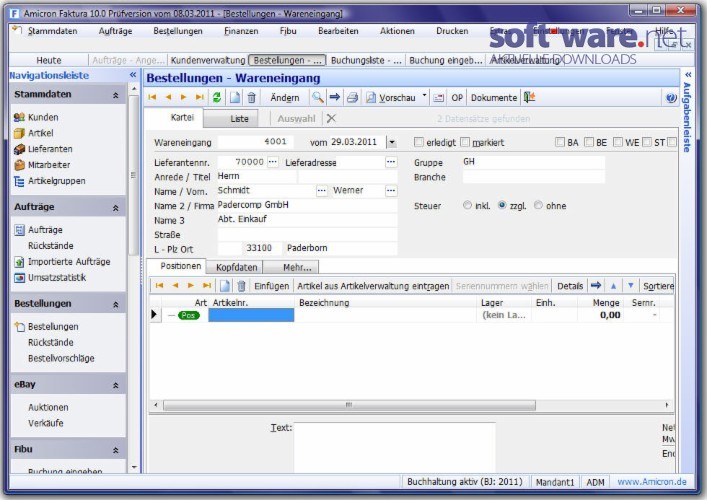
Task: Move position up with blue up arrow
Action: (x=613, y=285)
